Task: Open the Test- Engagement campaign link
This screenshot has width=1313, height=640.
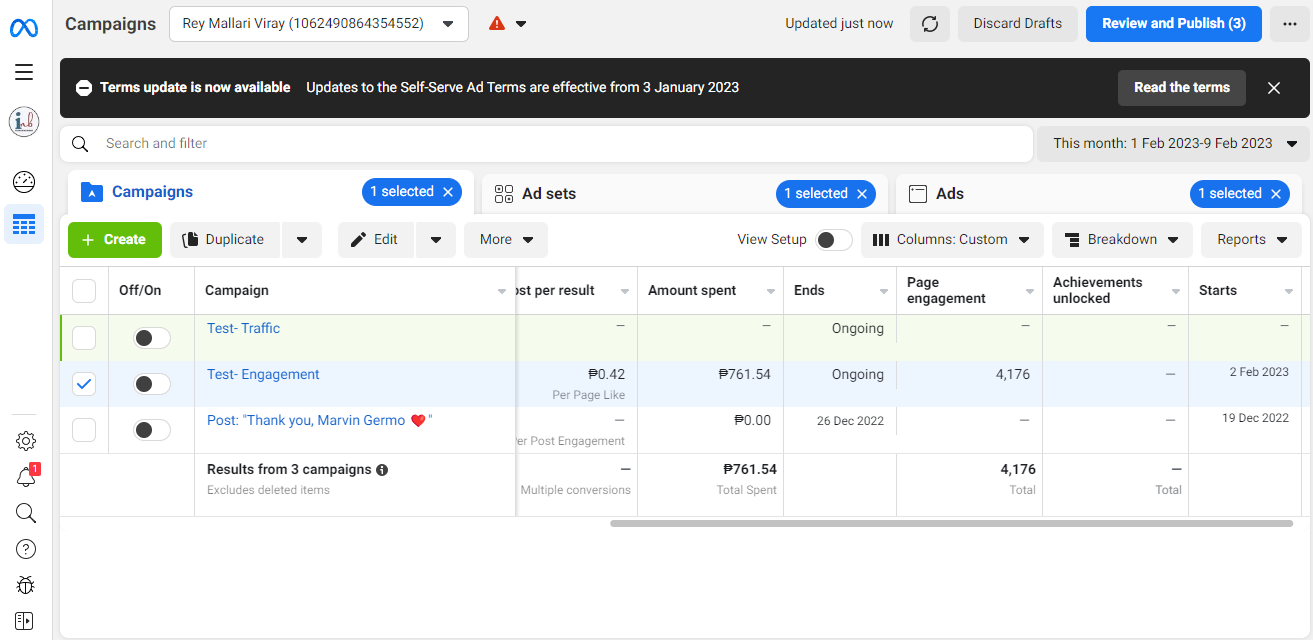Action: coord(263,374)
